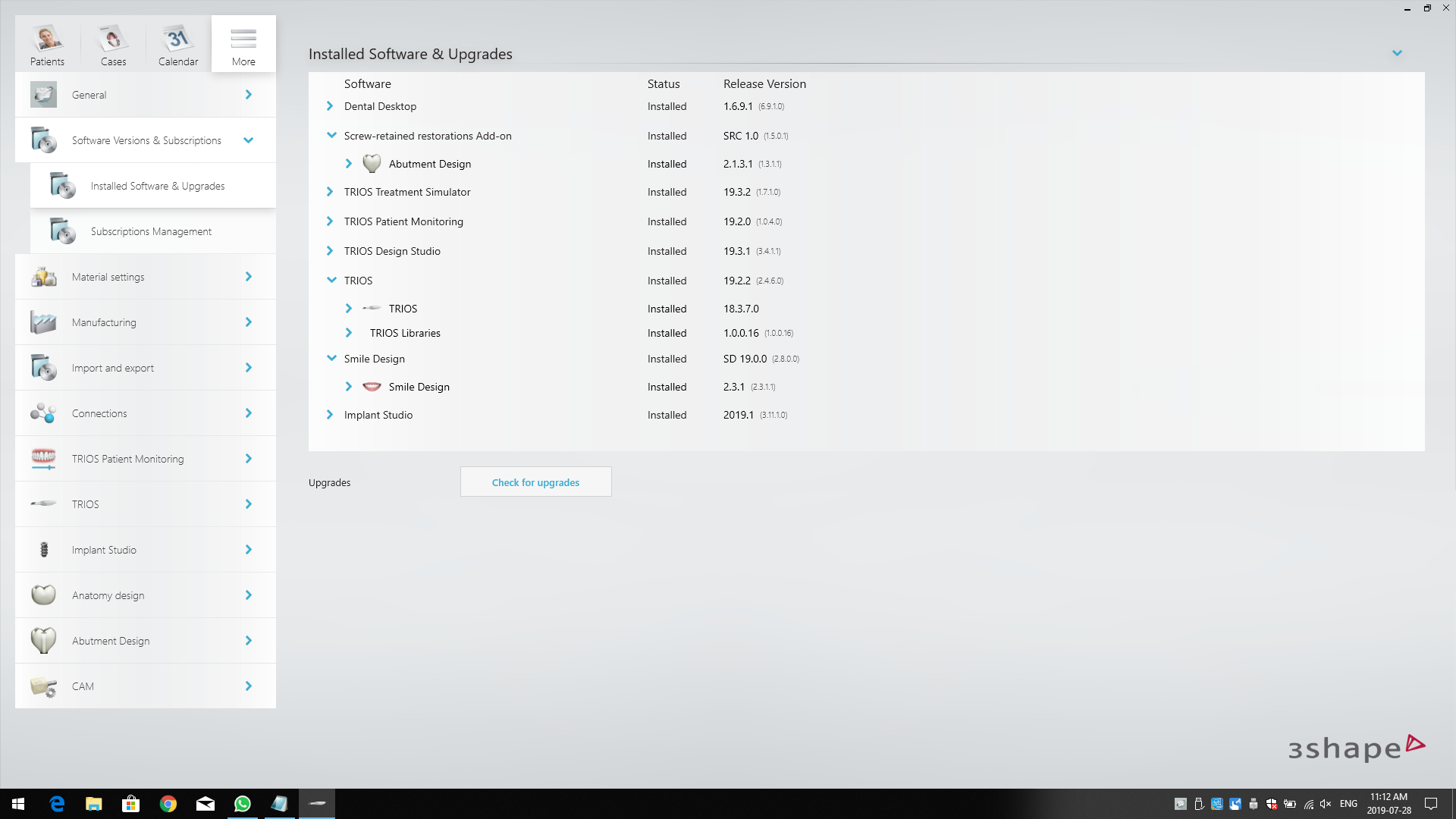This screenshot has height=819, width=1456.
Task: Launch Chrome from the taskbar
Action: click(x=168, y=803)
